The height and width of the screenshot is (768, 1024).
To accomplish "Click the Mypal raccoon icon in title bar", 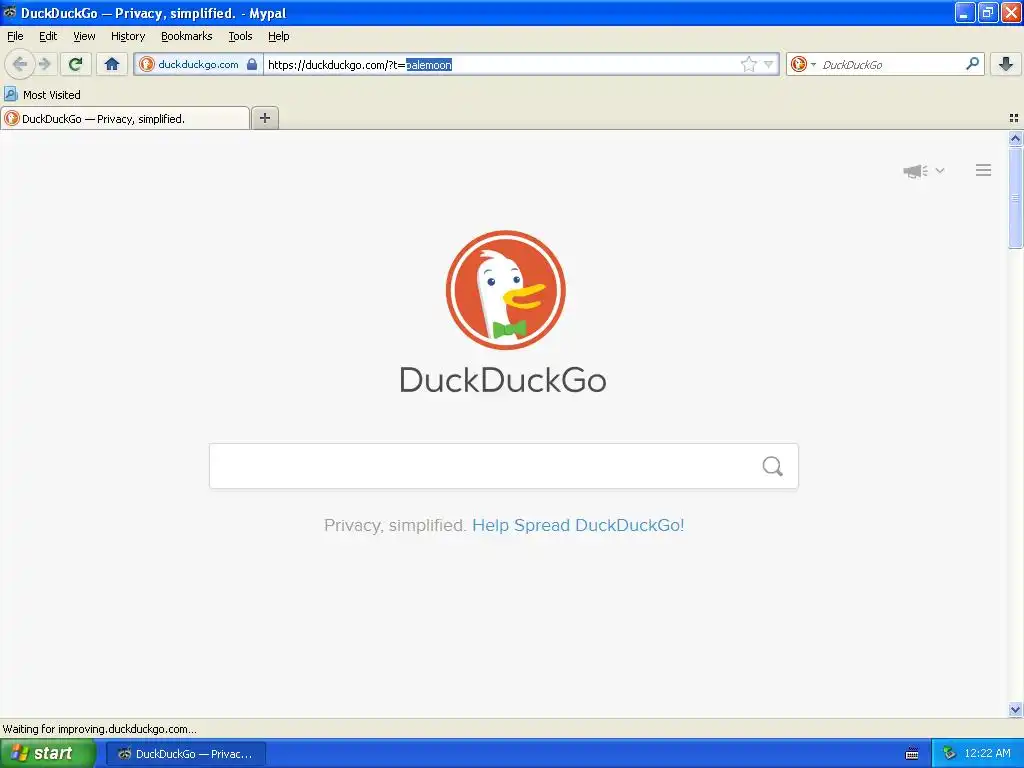I will click(10, 12).
